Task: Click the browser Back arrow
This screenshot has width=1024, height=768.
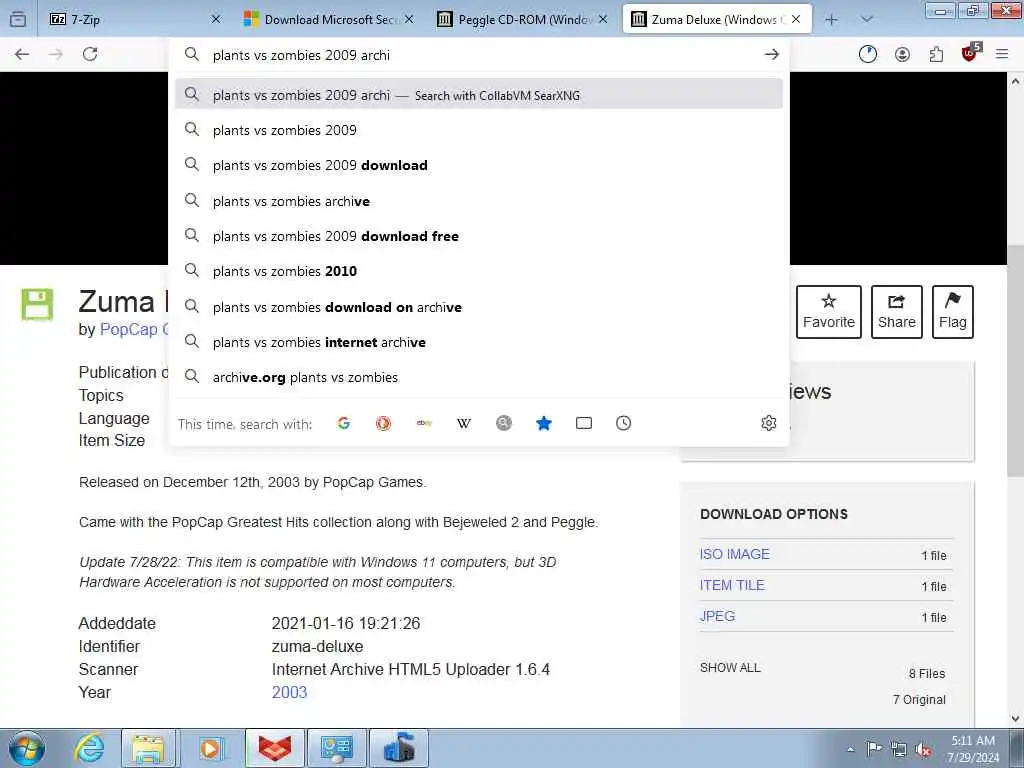Action: pos(22,54)
